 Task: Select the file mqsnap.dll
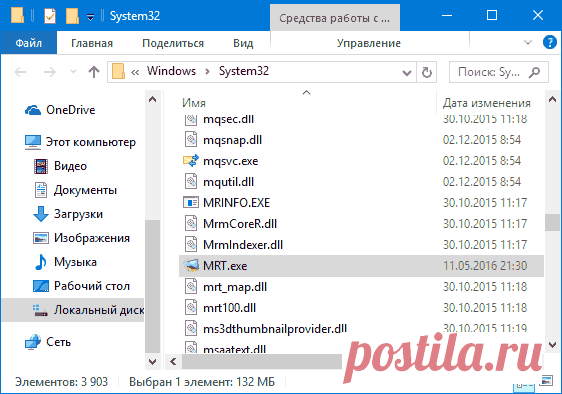tap(232, 140)
